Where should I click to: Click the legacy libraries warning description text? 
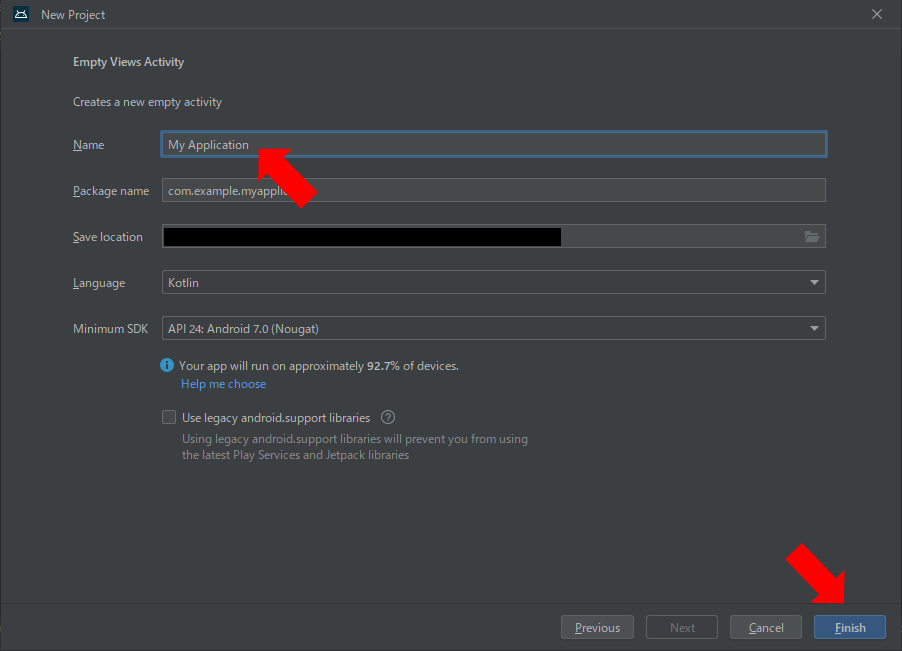pyautogui.click(x=355, y=447)
